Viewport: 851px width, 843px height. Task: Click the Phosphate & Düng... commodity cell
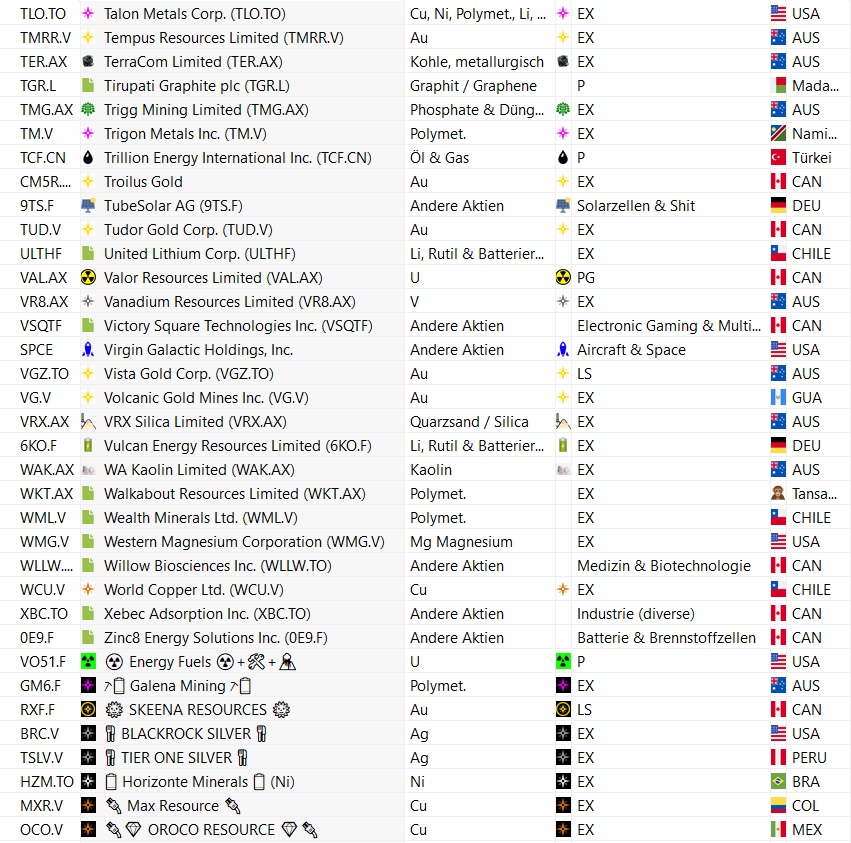pos(477,109)
